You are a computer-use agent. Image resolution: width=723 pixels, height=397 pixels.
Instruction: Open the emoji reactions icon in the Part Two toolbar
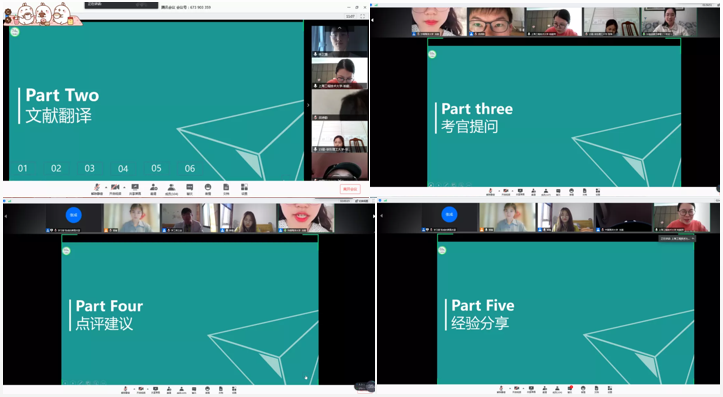click(208, 187)
